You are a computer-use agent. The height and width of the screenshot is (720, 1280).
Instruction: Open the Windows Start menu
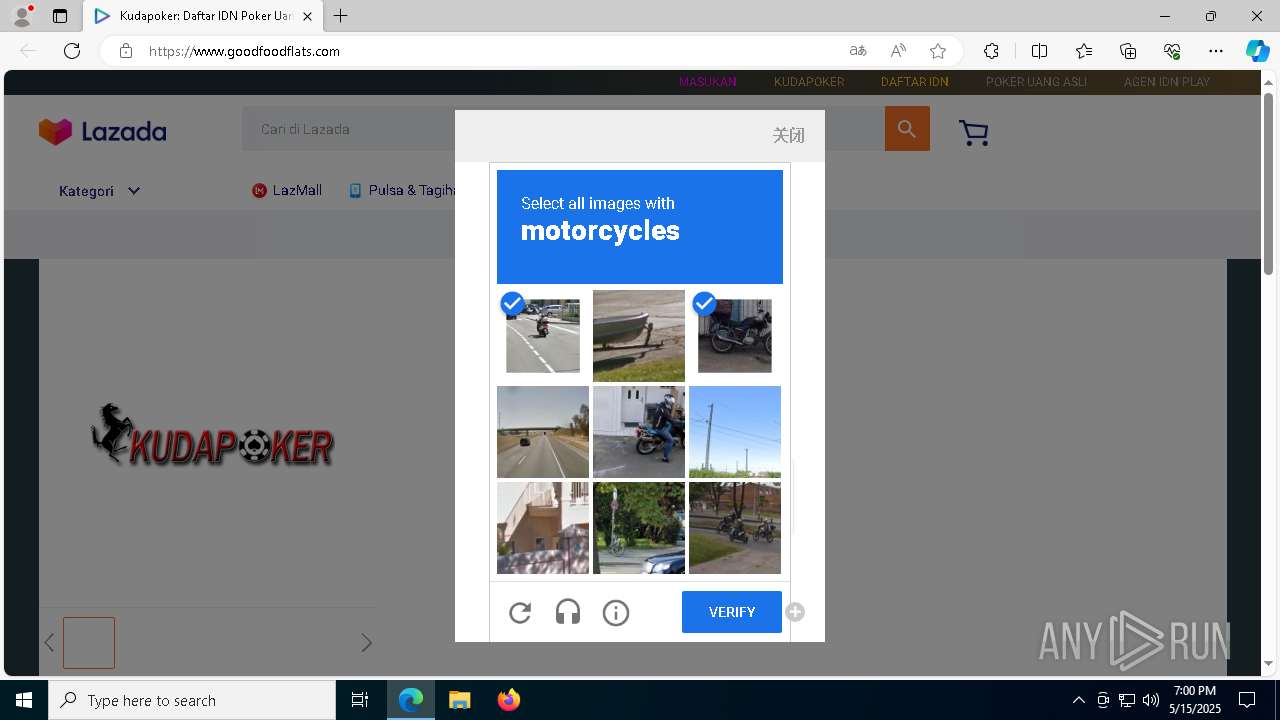(x=24, y=700)
